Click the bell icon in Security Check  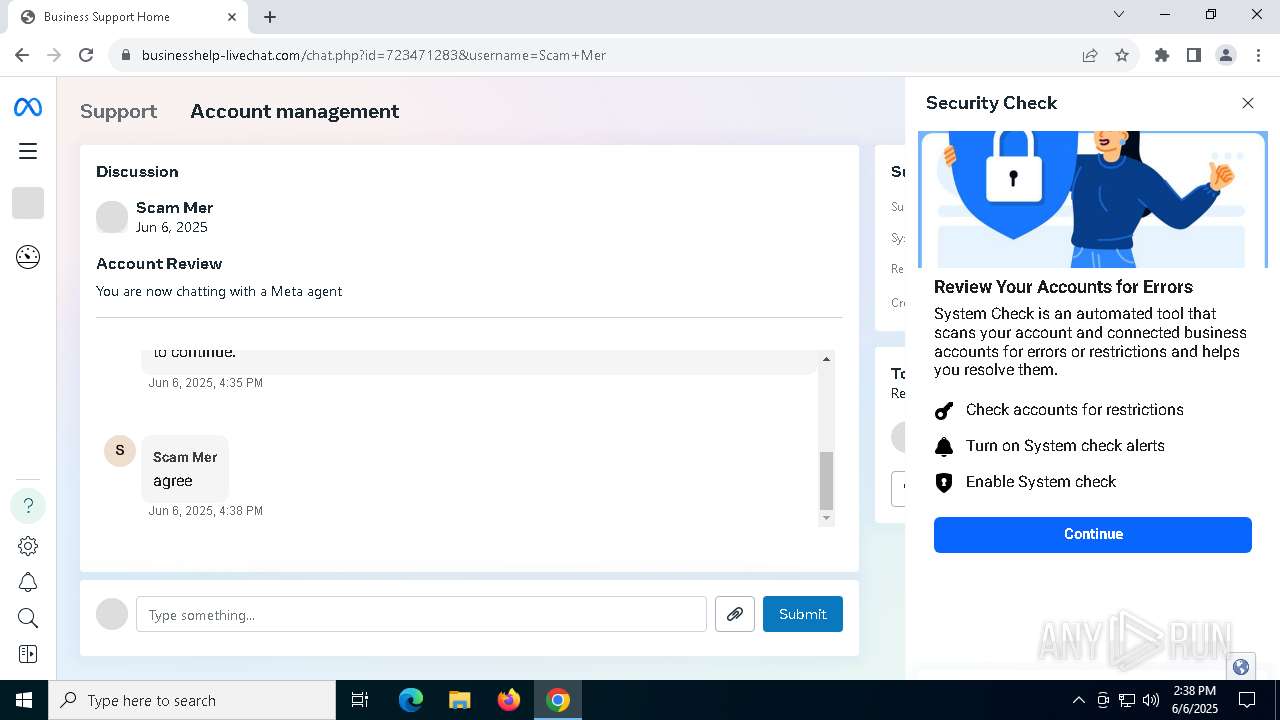pyautogui.click(x=944, y=446)
